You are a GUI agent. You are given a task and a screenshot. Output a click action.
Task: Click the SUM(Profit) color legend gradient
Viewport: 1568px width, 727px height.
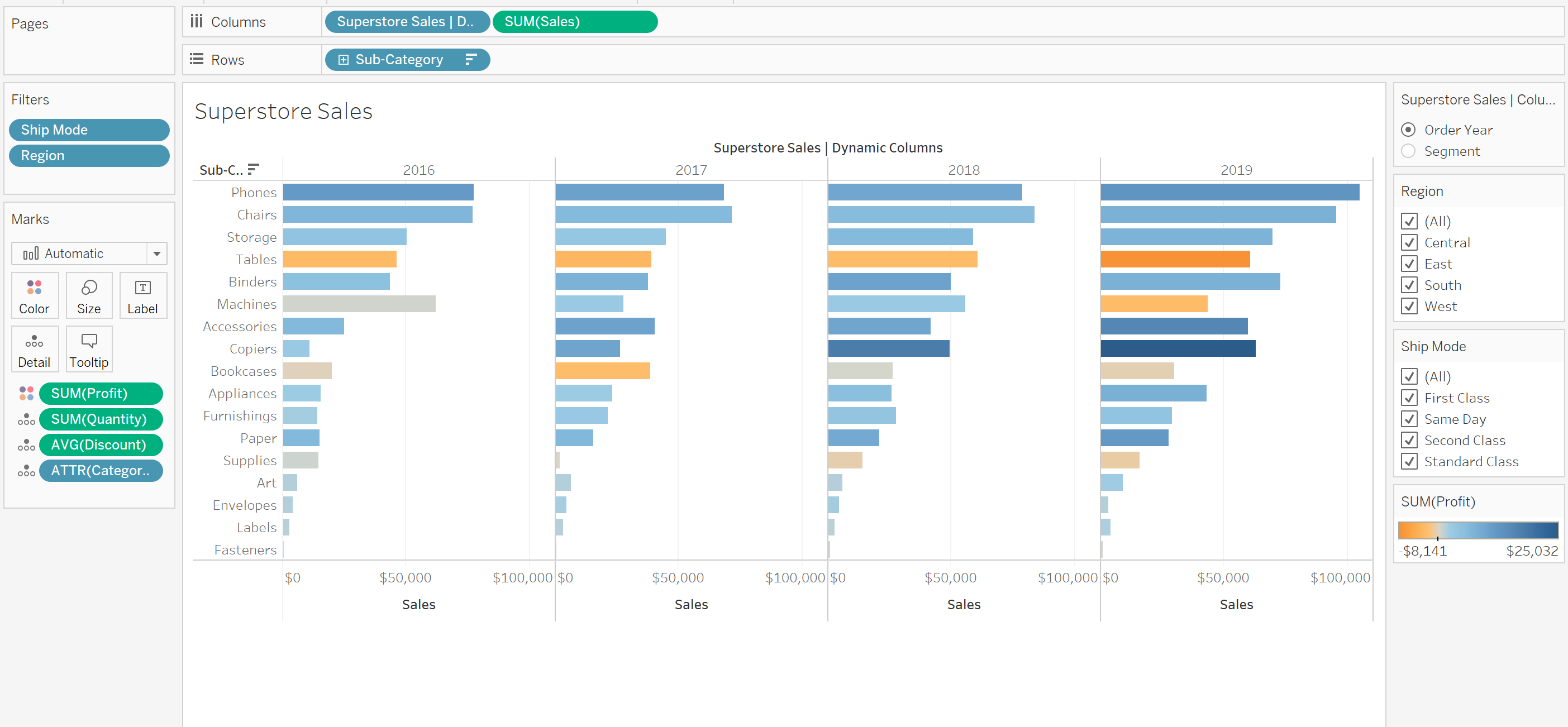[x=1478, y=530]
